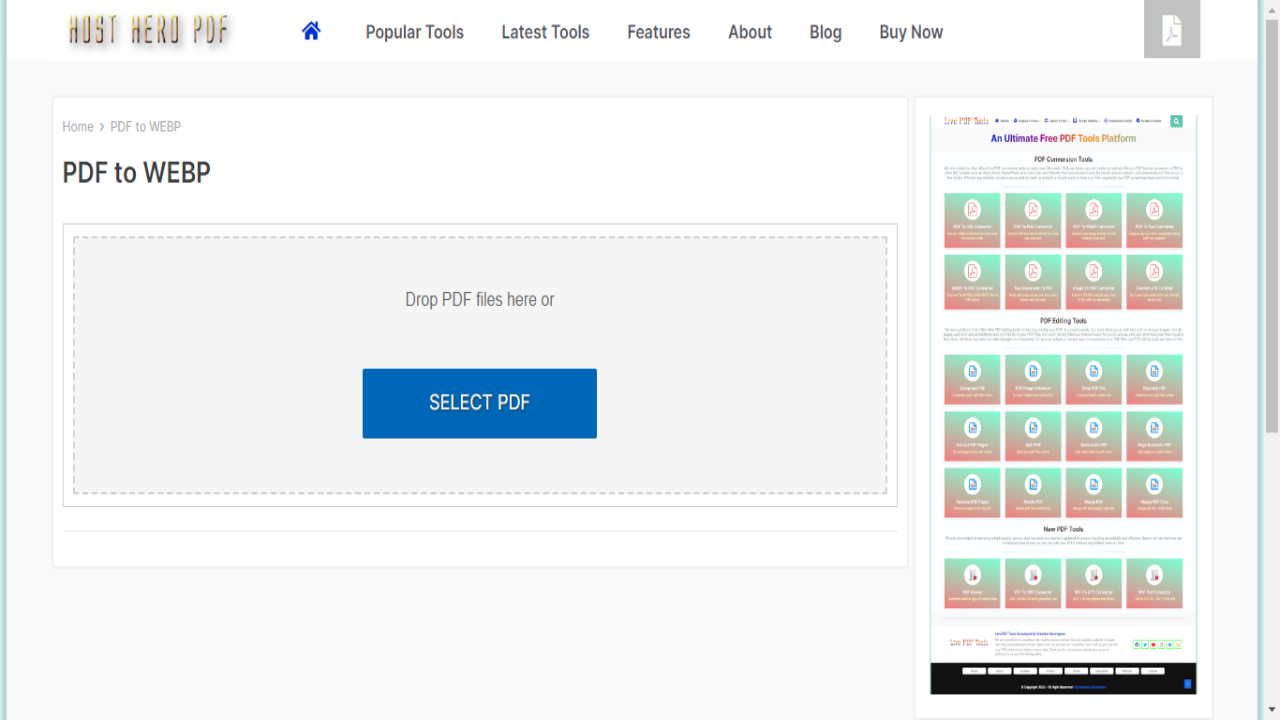Click the gray PDF file icon top-right

(x=1171, y=30)
